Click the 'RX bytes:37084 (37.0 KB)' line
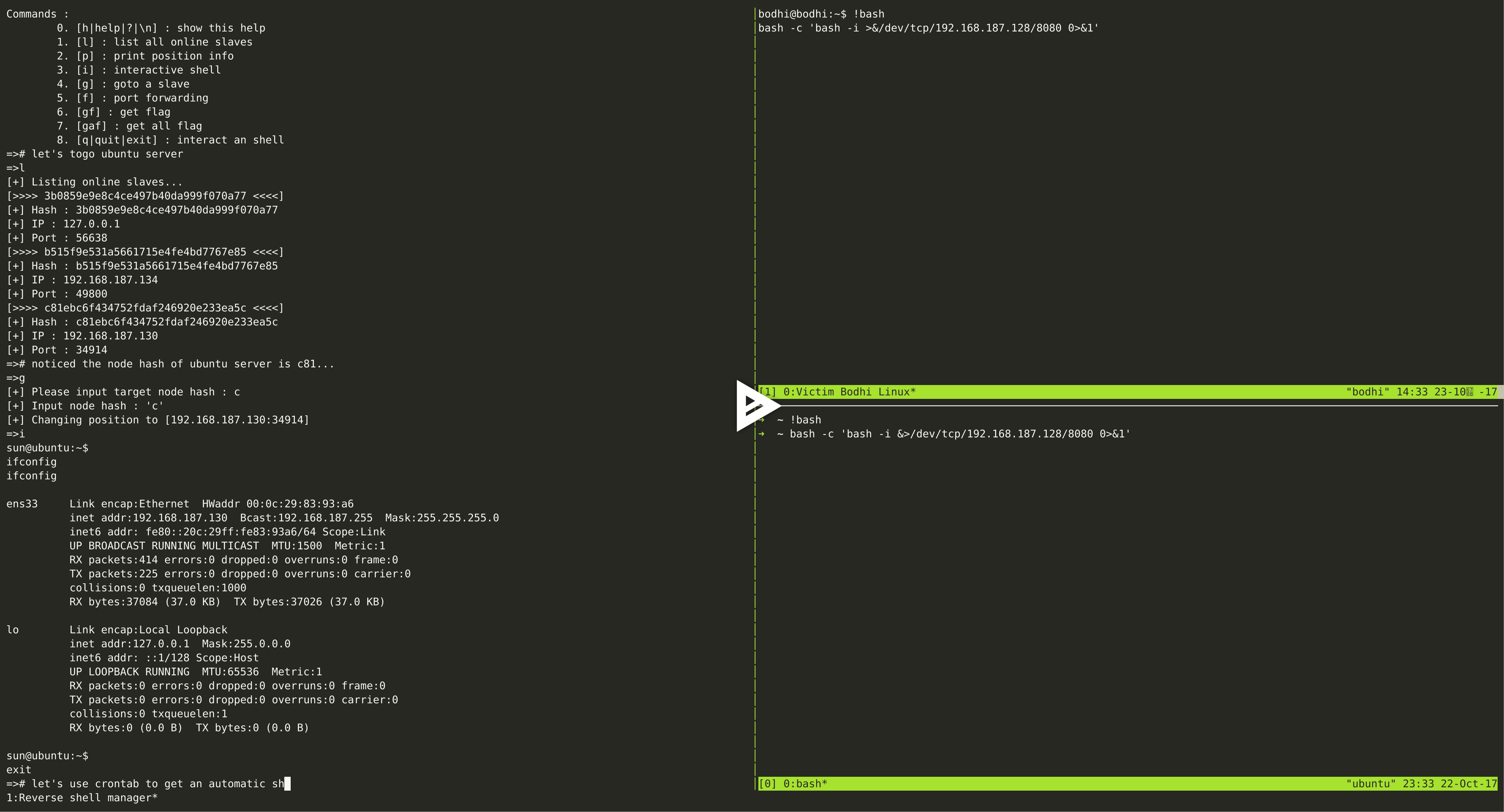Viewport: 1504px width, 812px height. pos(227,602)
